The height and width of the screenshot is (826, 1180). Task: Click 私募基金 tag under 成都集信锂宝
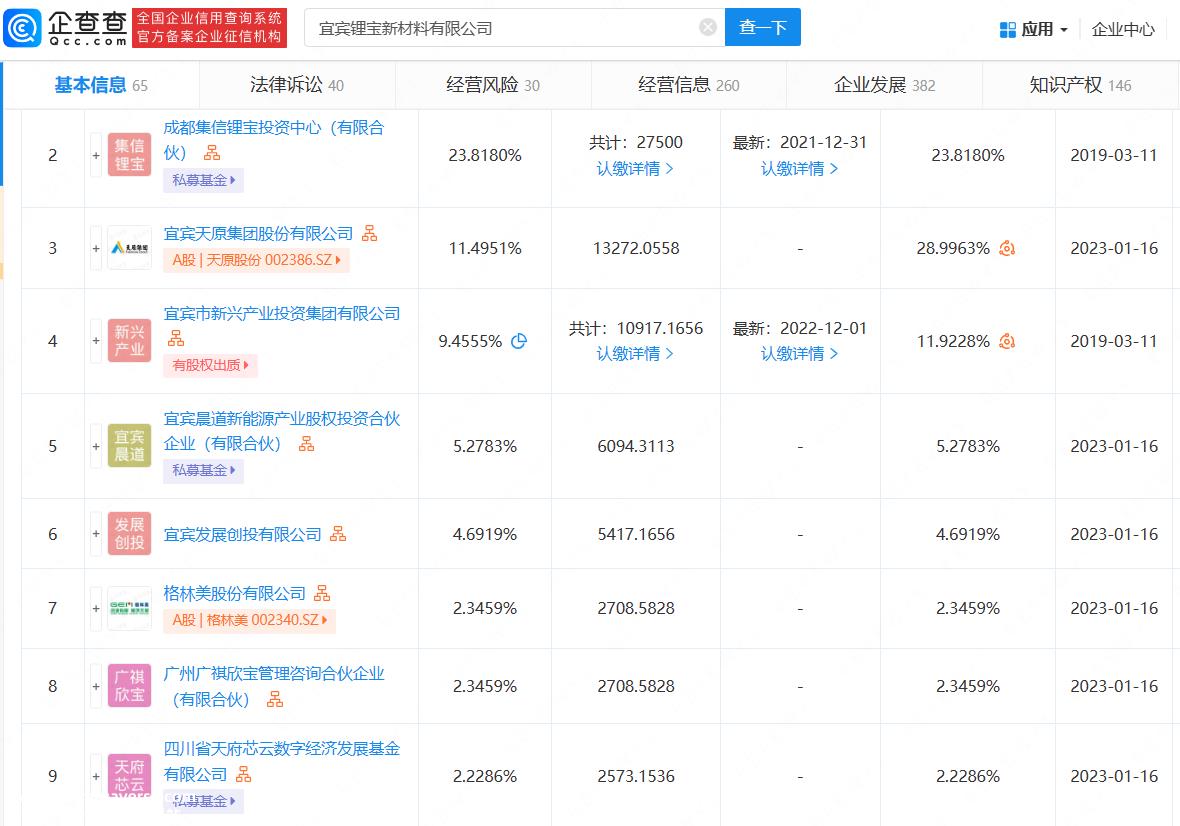[203, 180]
